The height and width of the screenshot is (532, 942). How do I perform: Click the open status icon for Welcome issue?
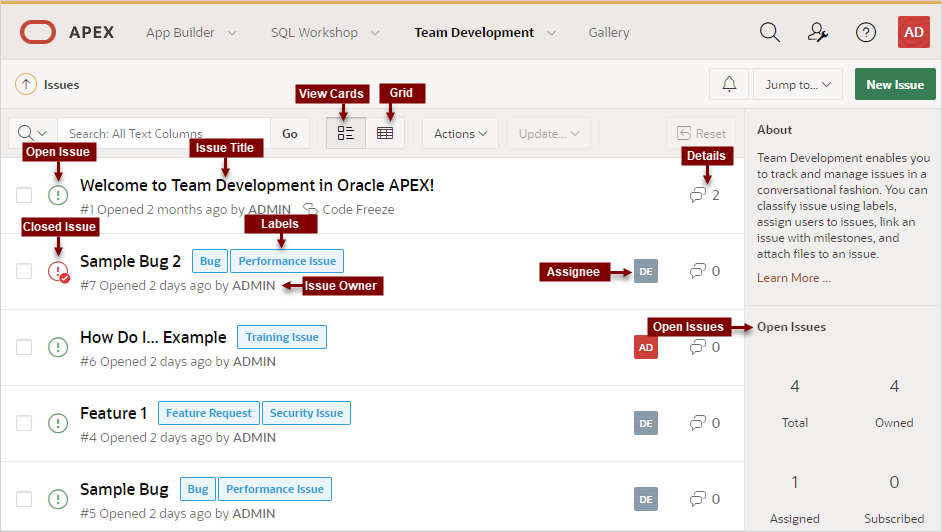[58, 195]
